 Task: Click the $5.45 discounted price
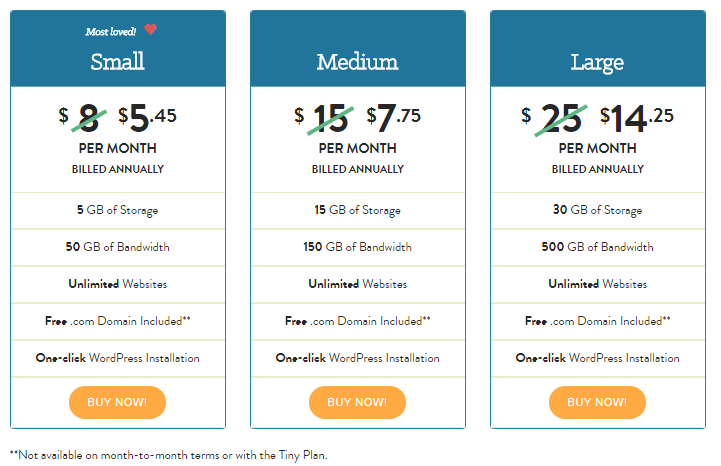click(147, 117)
